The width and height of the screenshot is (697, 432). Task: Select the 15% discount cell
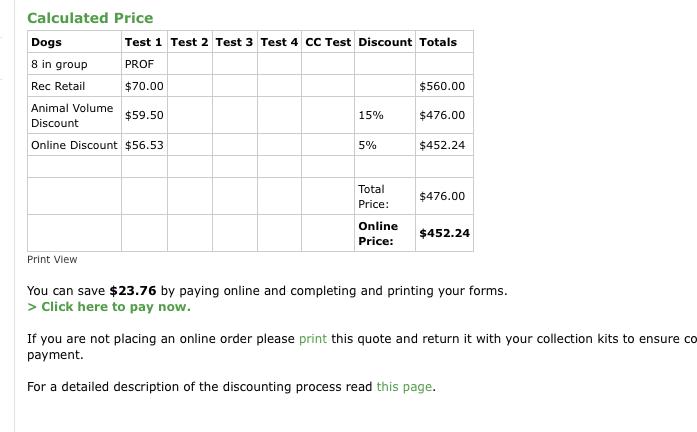370,115
